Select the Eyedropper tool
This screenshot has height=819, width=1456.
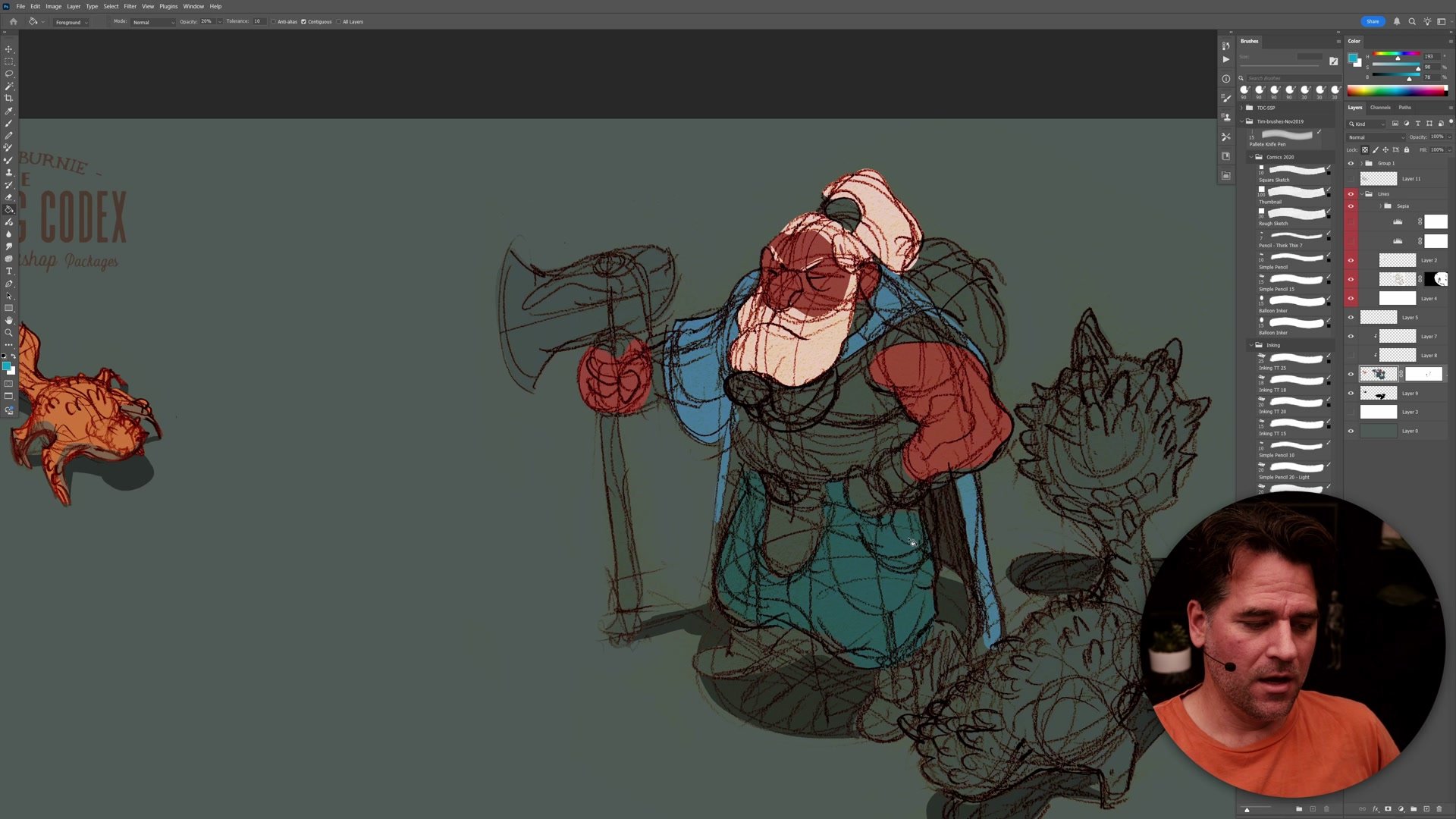pos(9,111)
